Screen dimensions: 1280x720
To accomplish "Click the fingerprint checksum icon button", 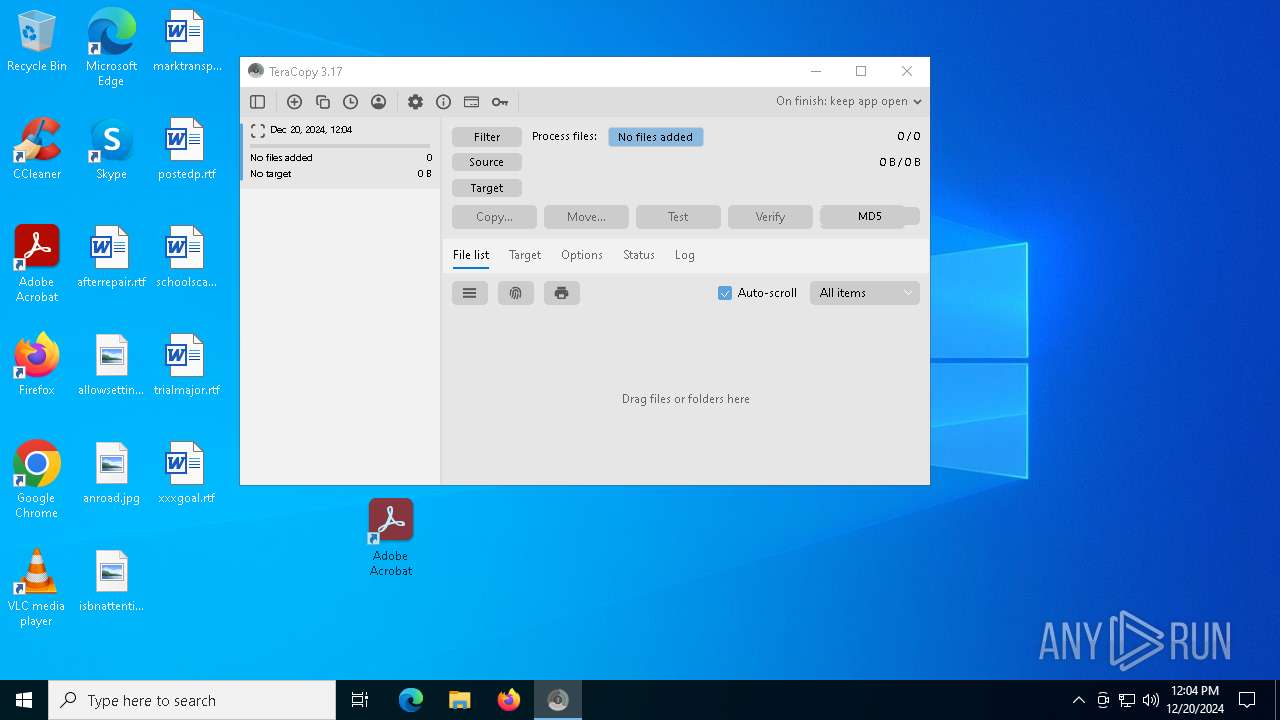I will pos(516,293).
